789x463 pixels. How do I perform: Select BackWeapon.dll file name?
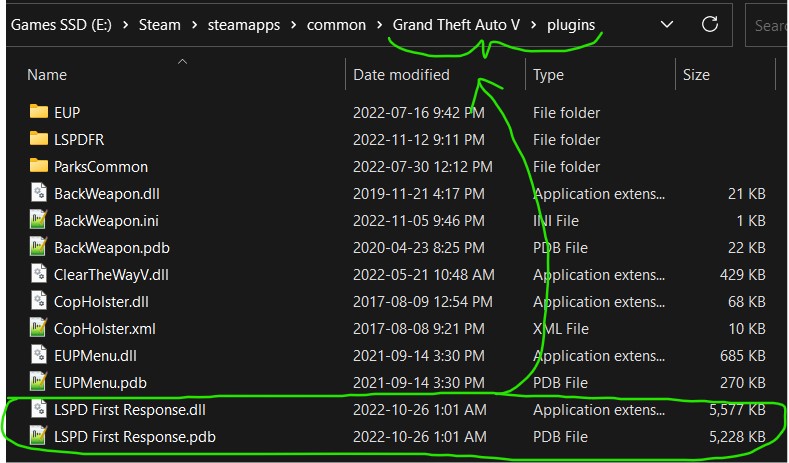[107, 194]
